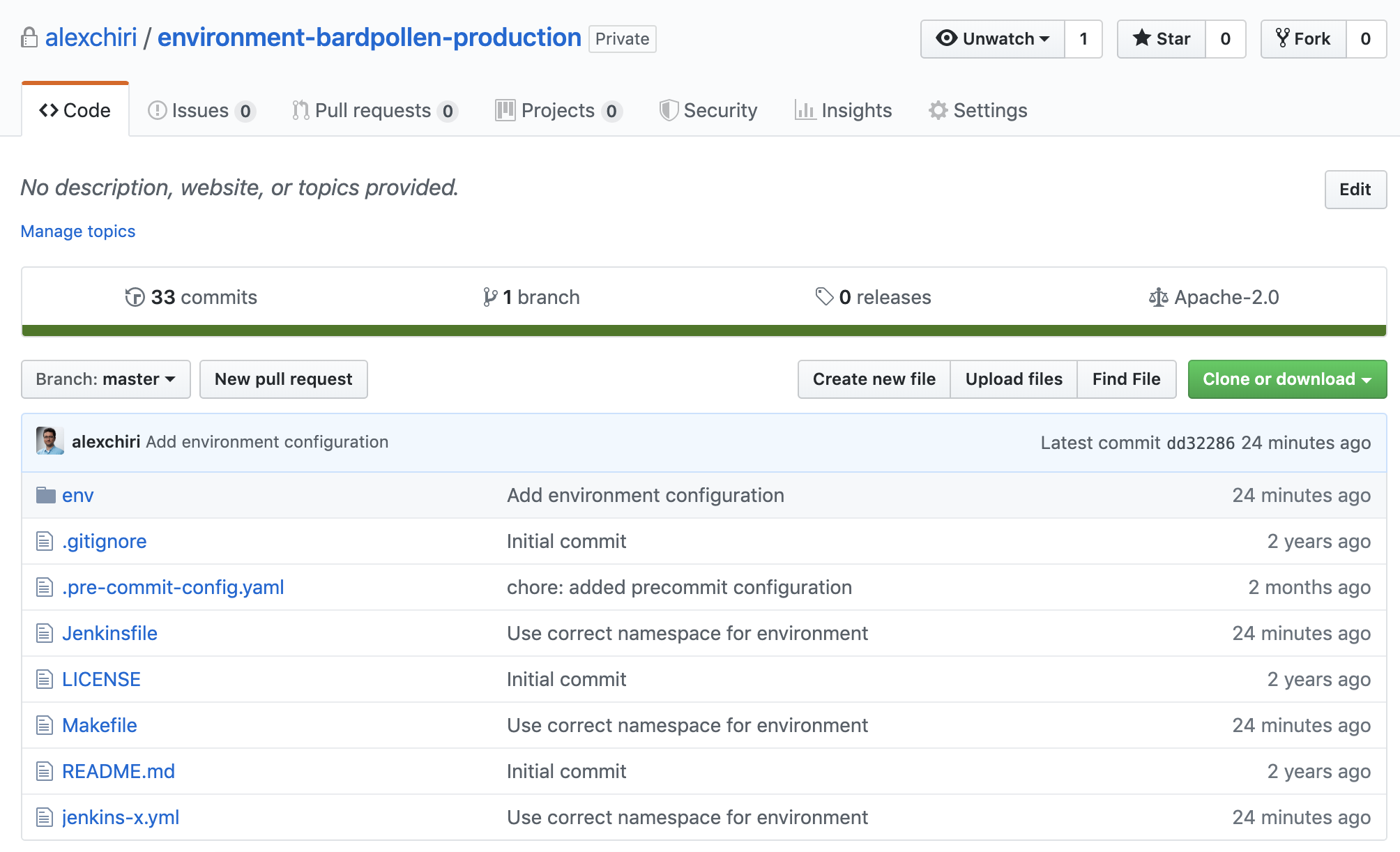Click the fork icon next to Fork

(x=1283, y=38)
